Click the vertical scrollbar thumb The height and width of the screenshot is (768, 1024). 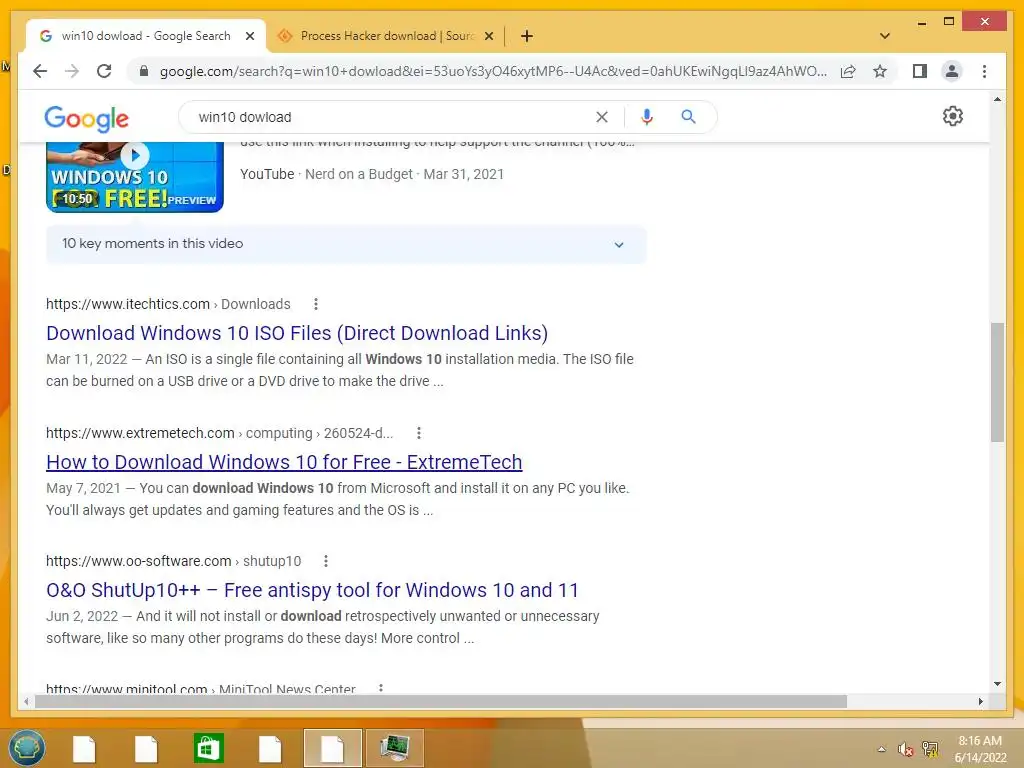[997, 382]
